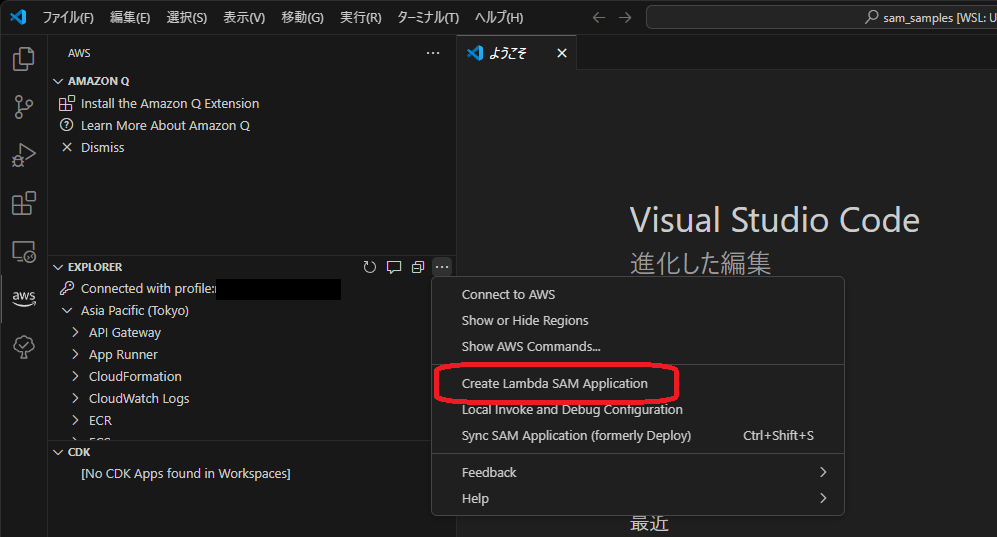Collapse the AMAZON Q section

click(x=58, y=81)
